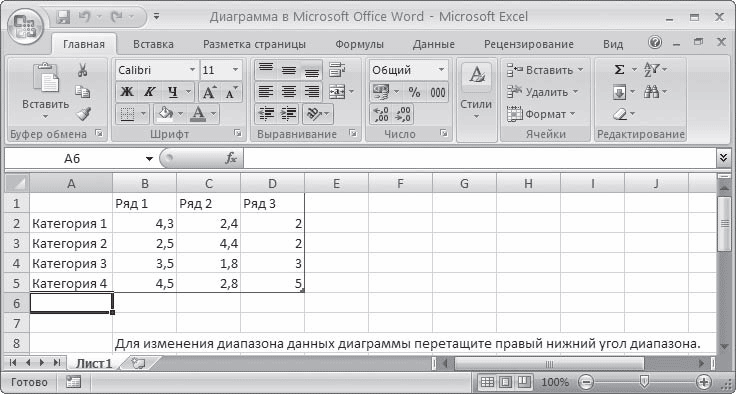Select the Лист1 sheet tab
This screenshot has width=736, height=394.
94,363
